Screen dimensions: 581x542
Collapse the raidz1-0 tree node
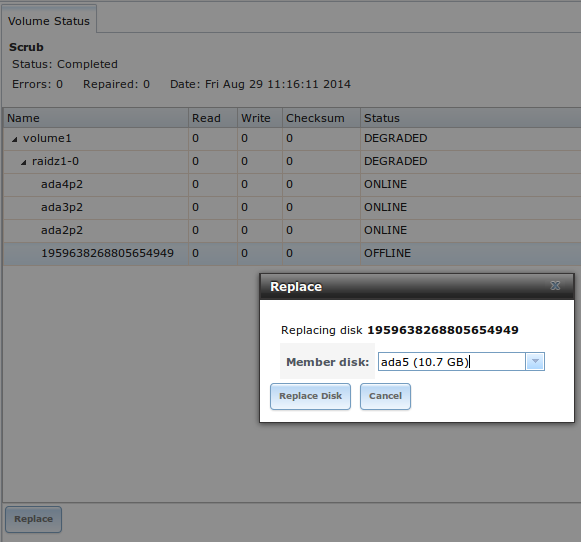tap(23, 162)
